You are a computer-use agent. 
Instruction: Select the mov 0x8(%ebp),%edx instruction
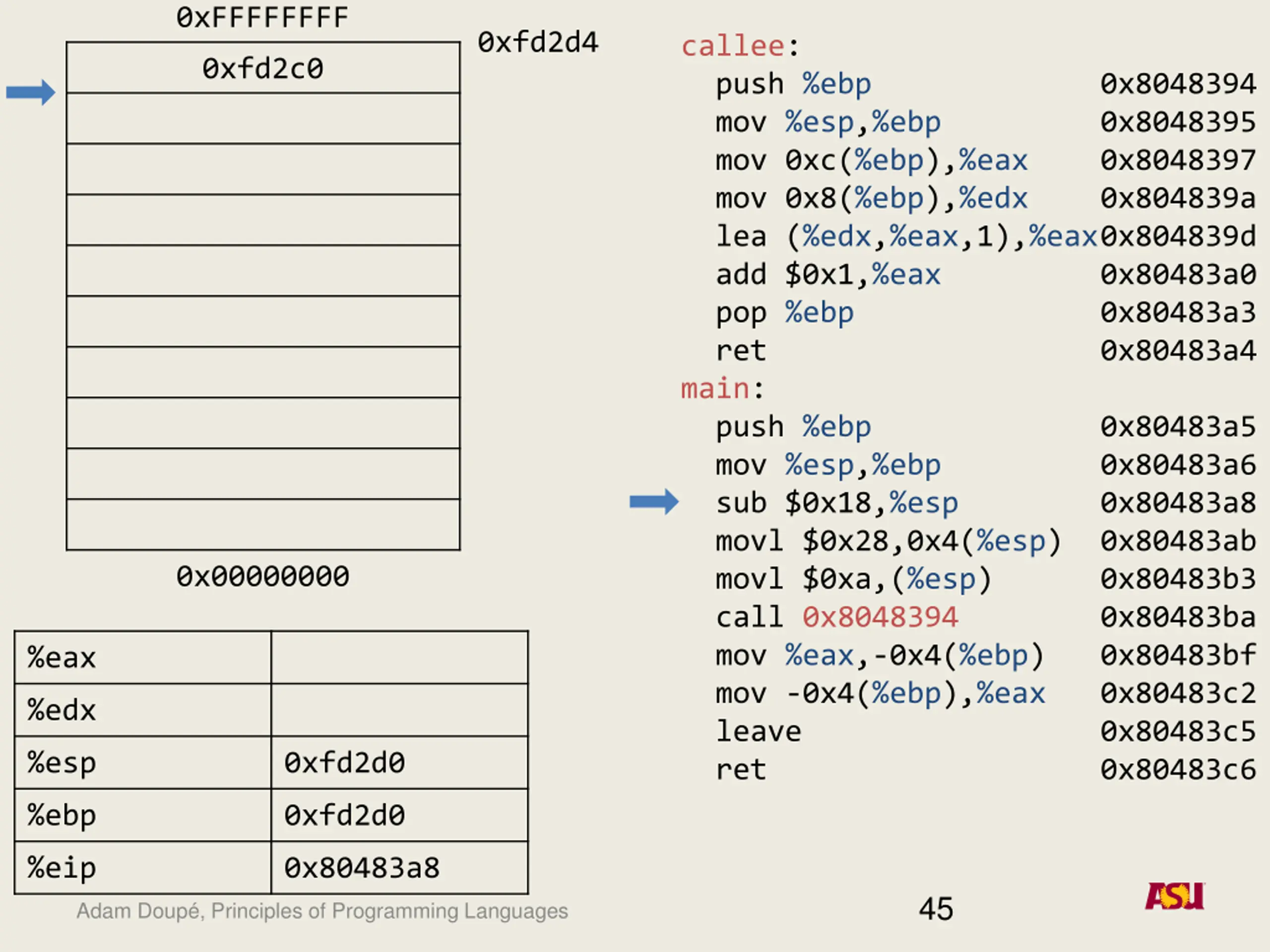click(x=872, y=198)
